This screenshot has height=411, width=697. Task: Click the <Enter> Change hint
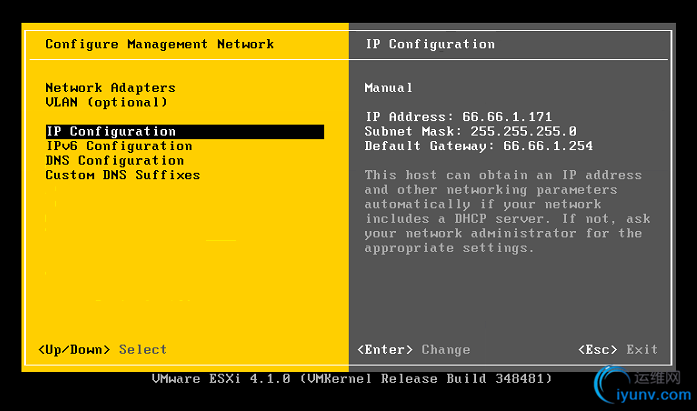point(413,350)
